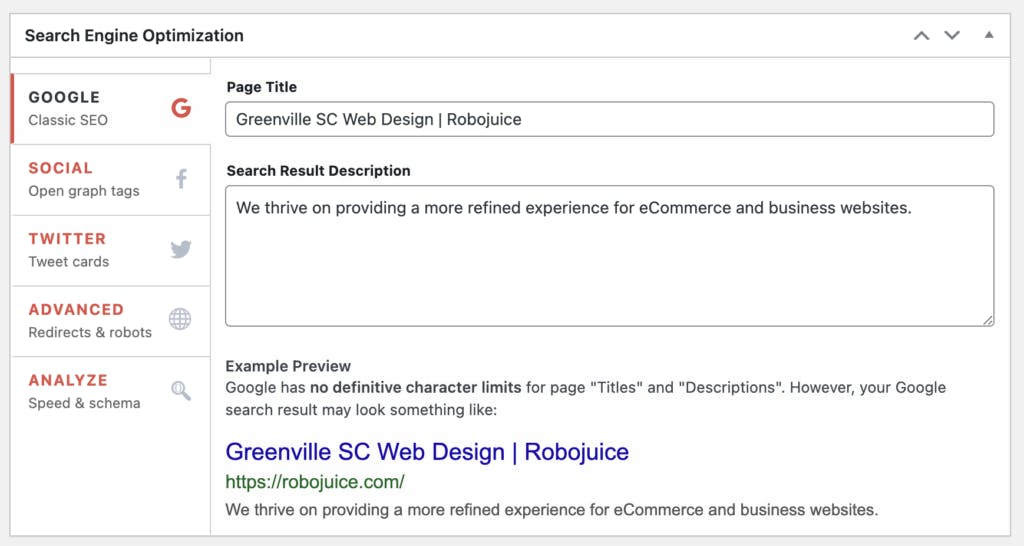1024x546 pixels.
Task: Click the magnifying glass icon beside Analyze
Action: [181, 391]
